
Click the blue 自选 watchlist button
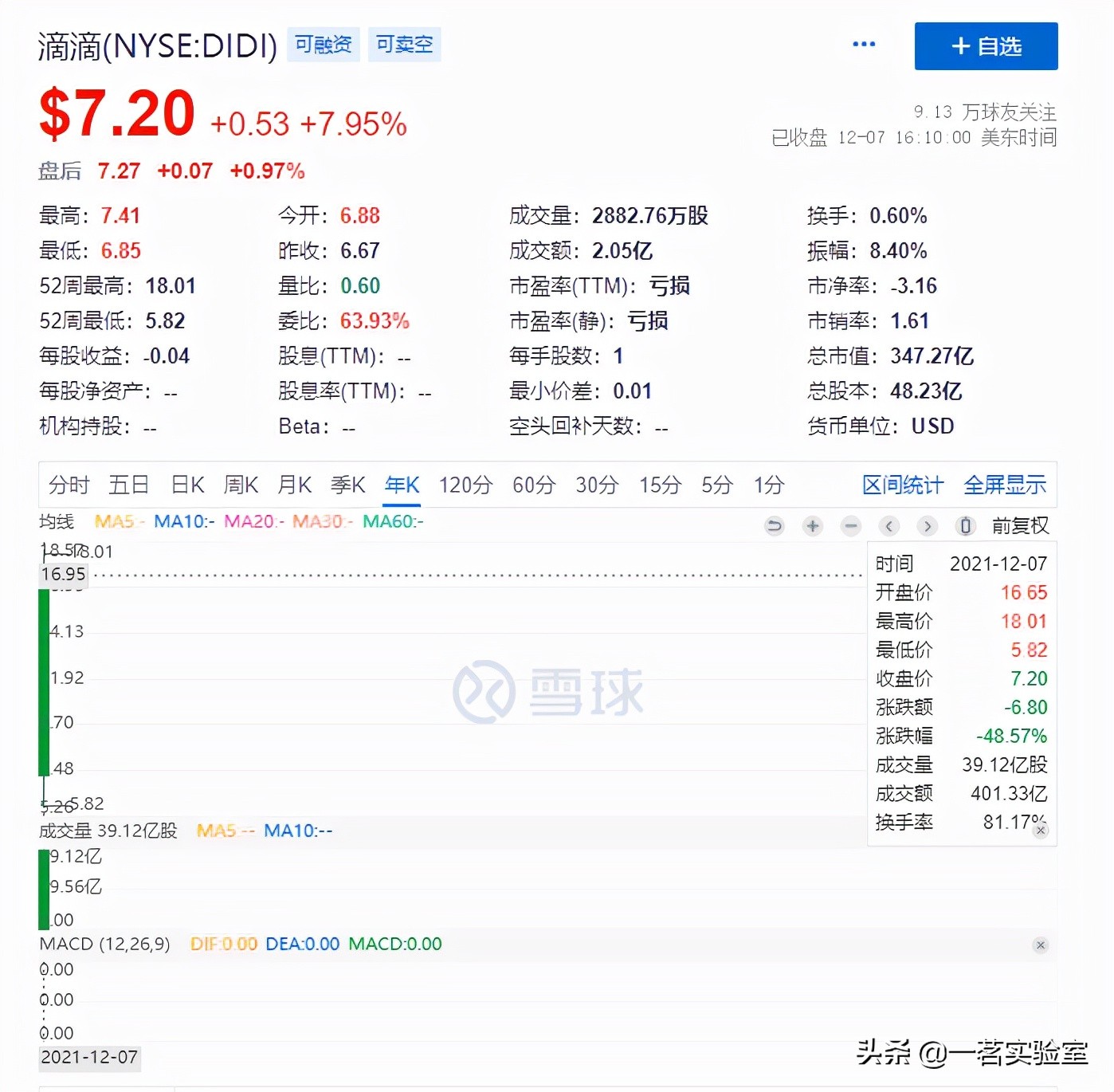point(986,46)
